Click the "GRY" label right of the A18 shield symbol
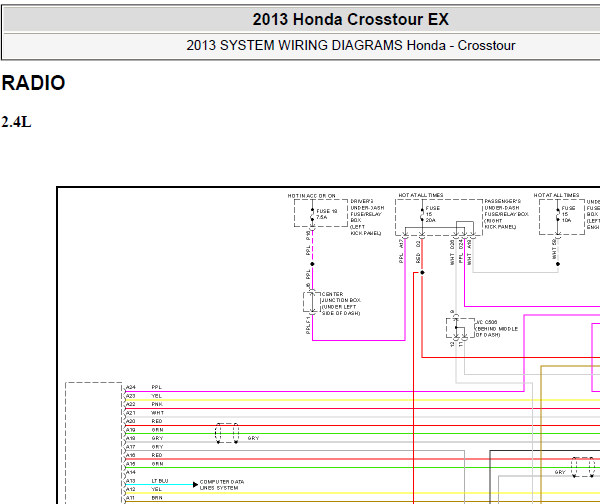 point(253,438)
